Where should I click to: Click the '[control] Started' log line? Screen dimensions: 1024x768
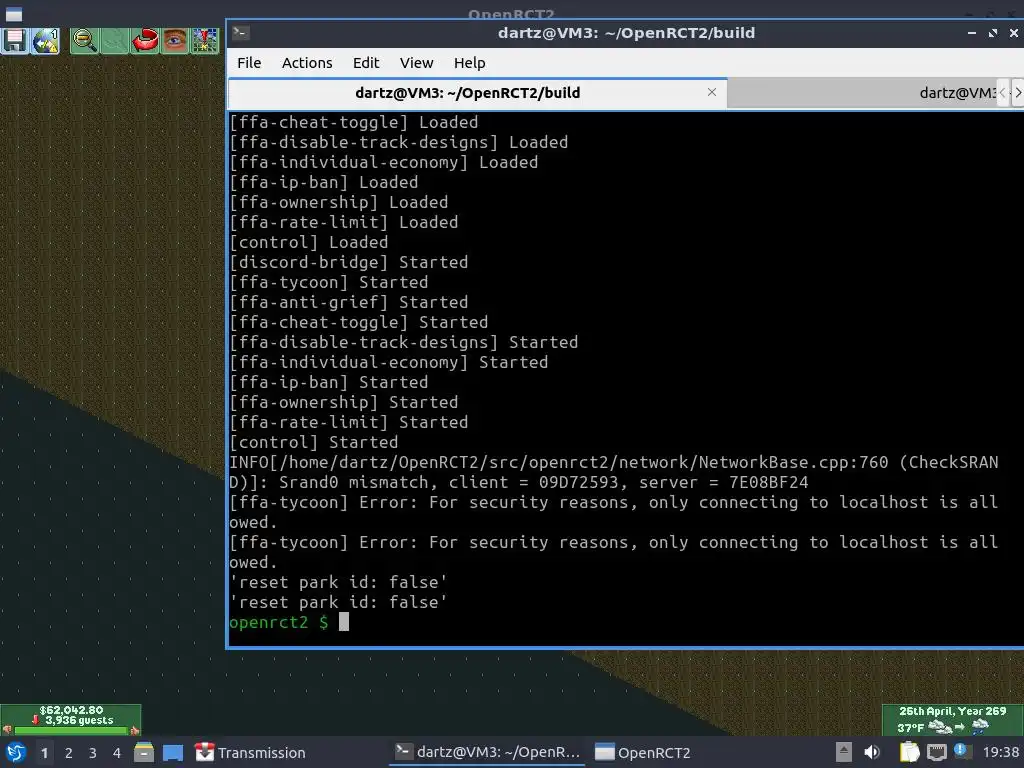tap(313, 442)
